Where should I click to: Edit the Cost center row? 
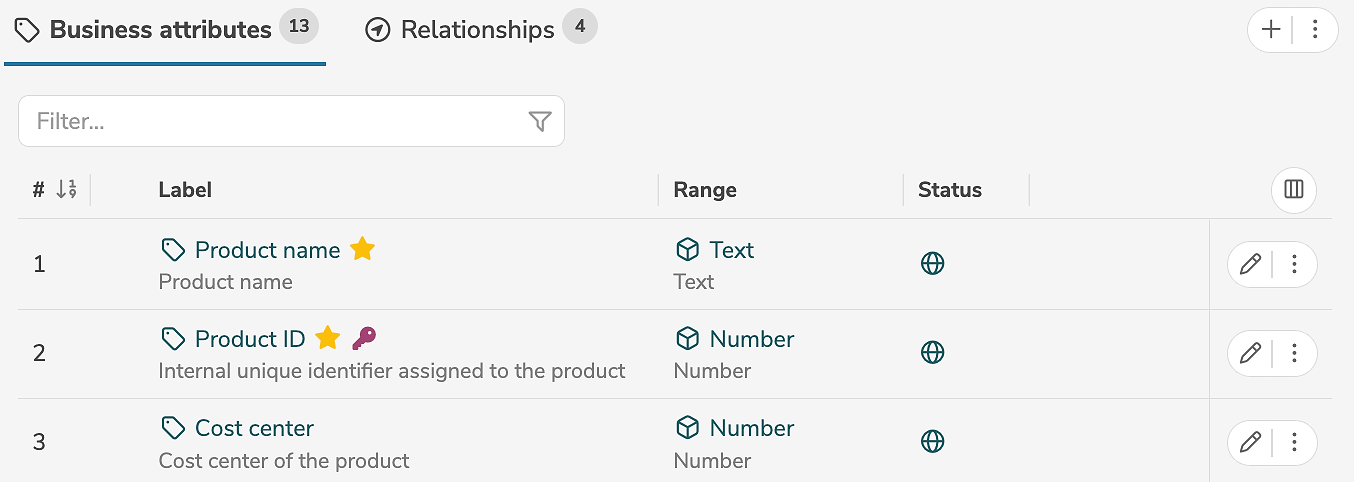1250,442
